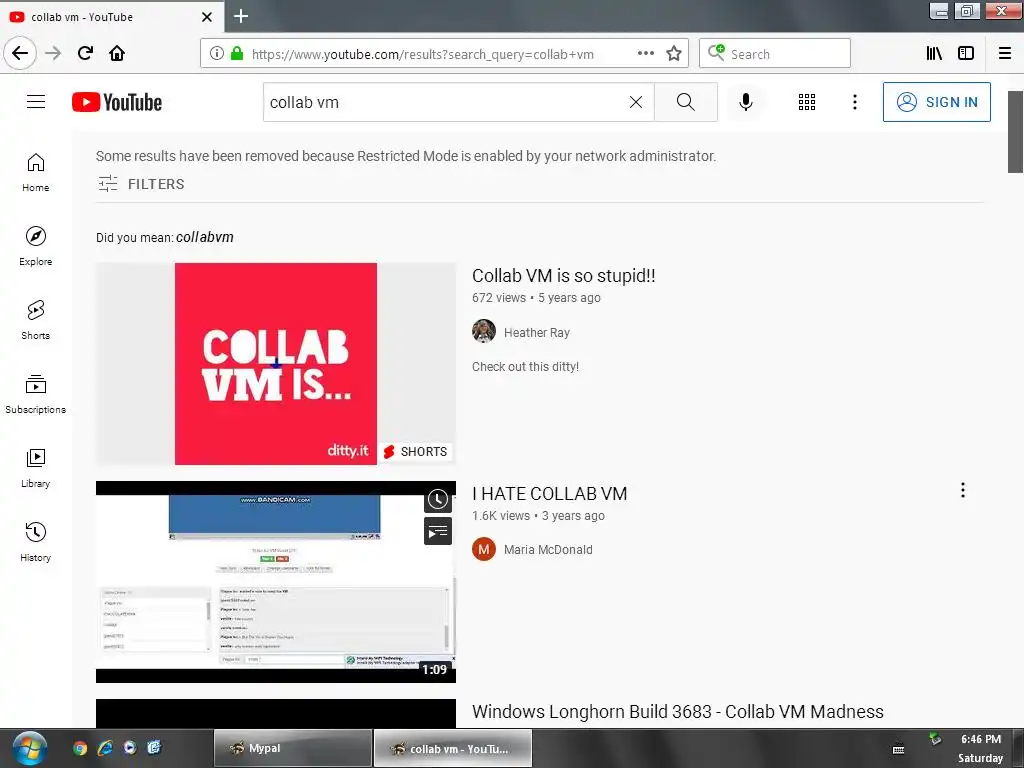Click the on-screen keyboard tray icon
1024x768 pixels.
pyautogui.click(x=899, y=750)
